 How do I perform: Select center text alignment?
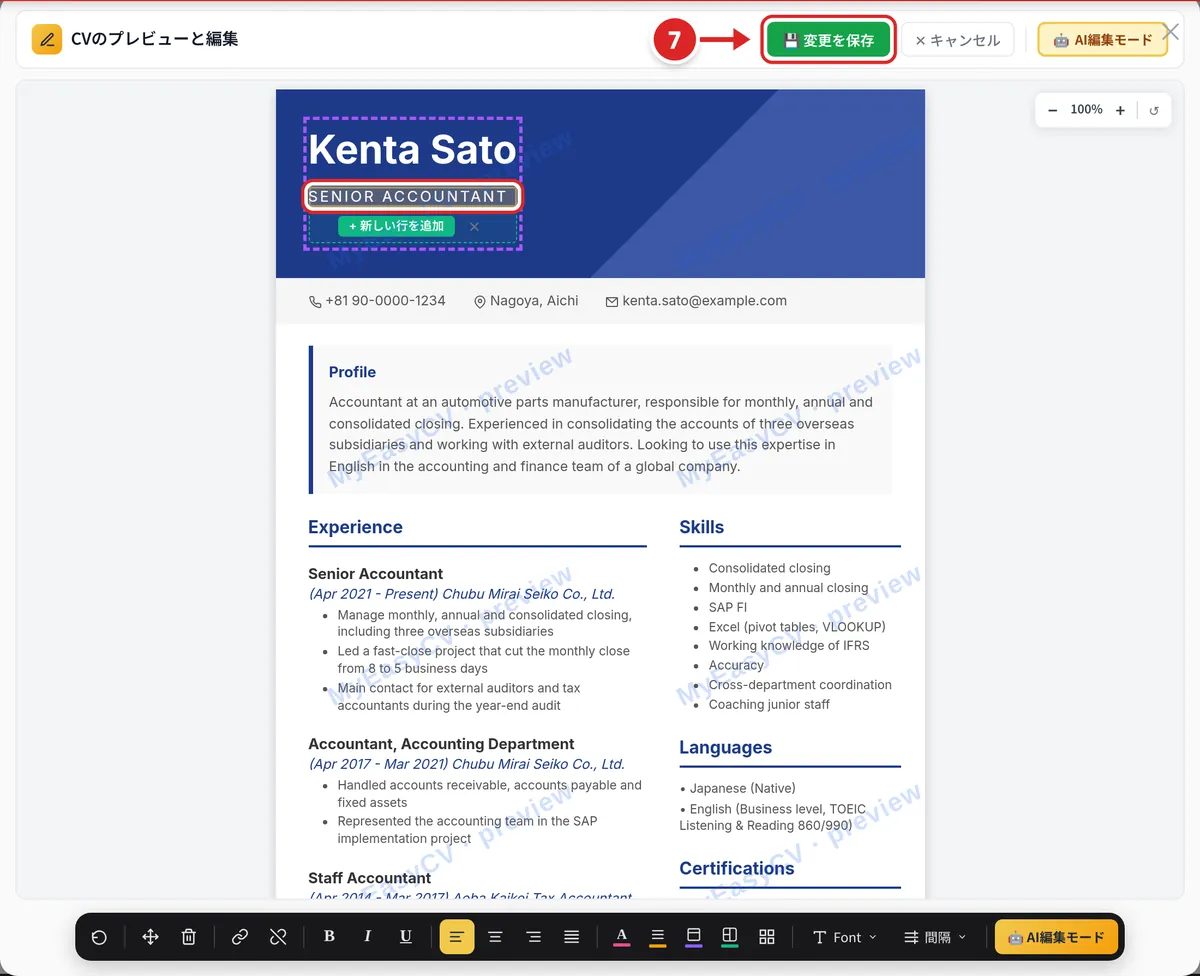click(x=495, y=937)
